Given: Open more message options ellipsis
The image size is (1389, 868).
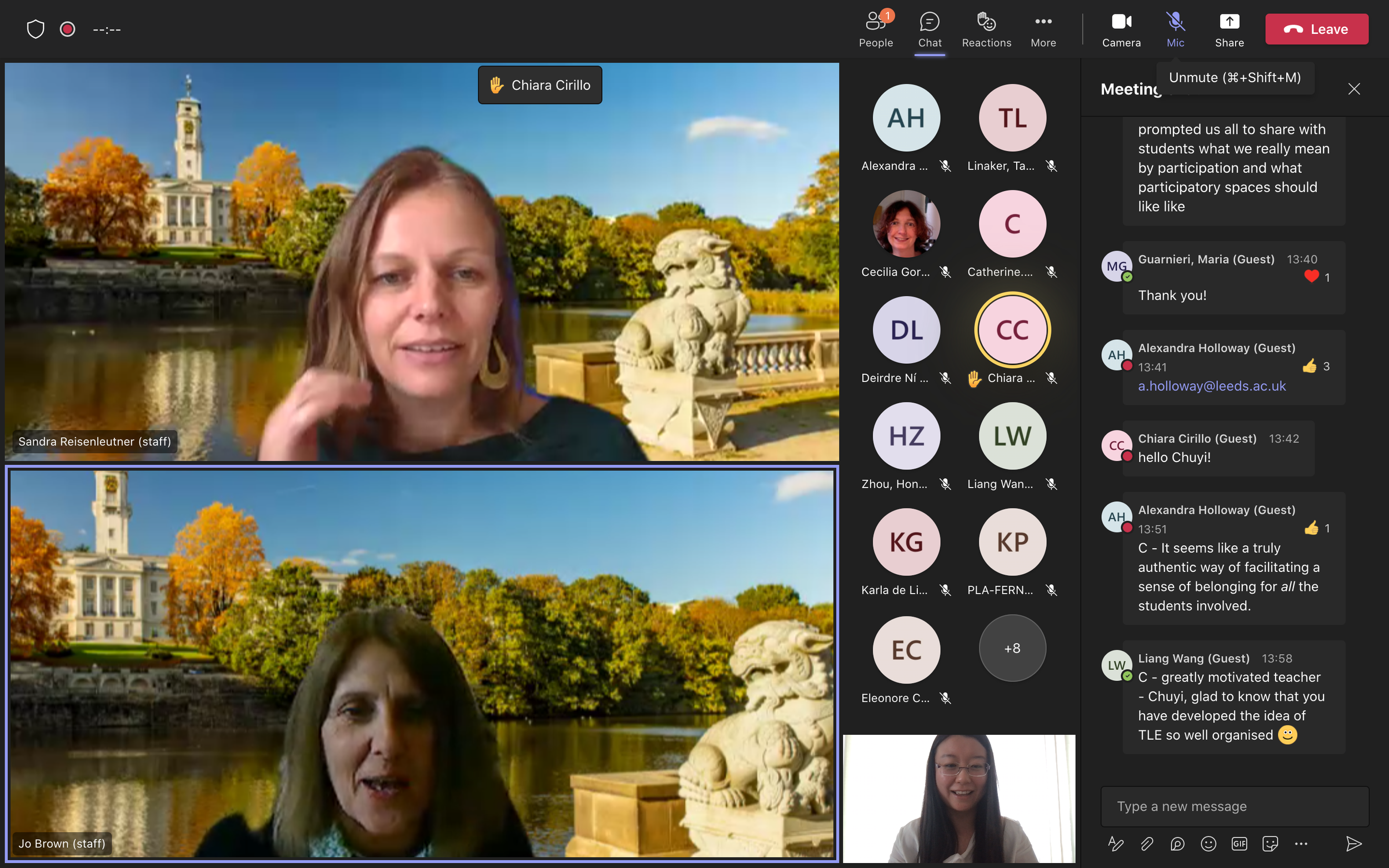Looking at the screenshot, I should pos(1301,844).
